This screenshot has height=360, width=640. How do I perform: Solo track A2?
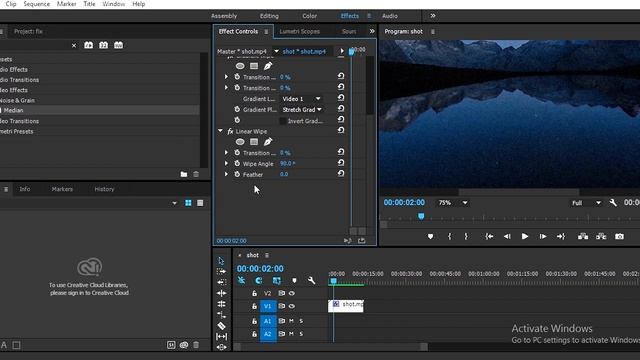click(x=301, y=334)
